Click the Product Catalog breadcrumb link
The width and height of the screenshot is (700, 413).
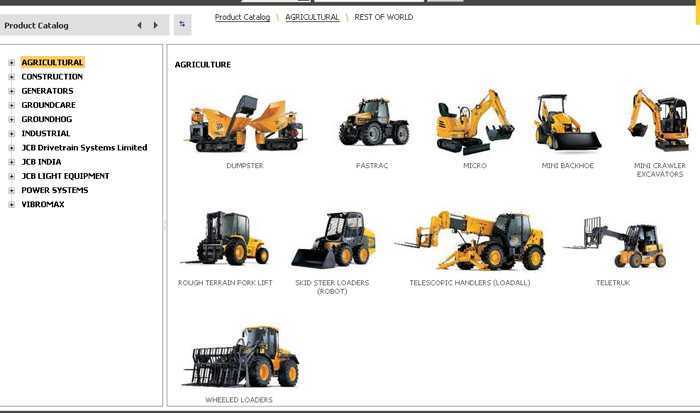click(242, 17)
